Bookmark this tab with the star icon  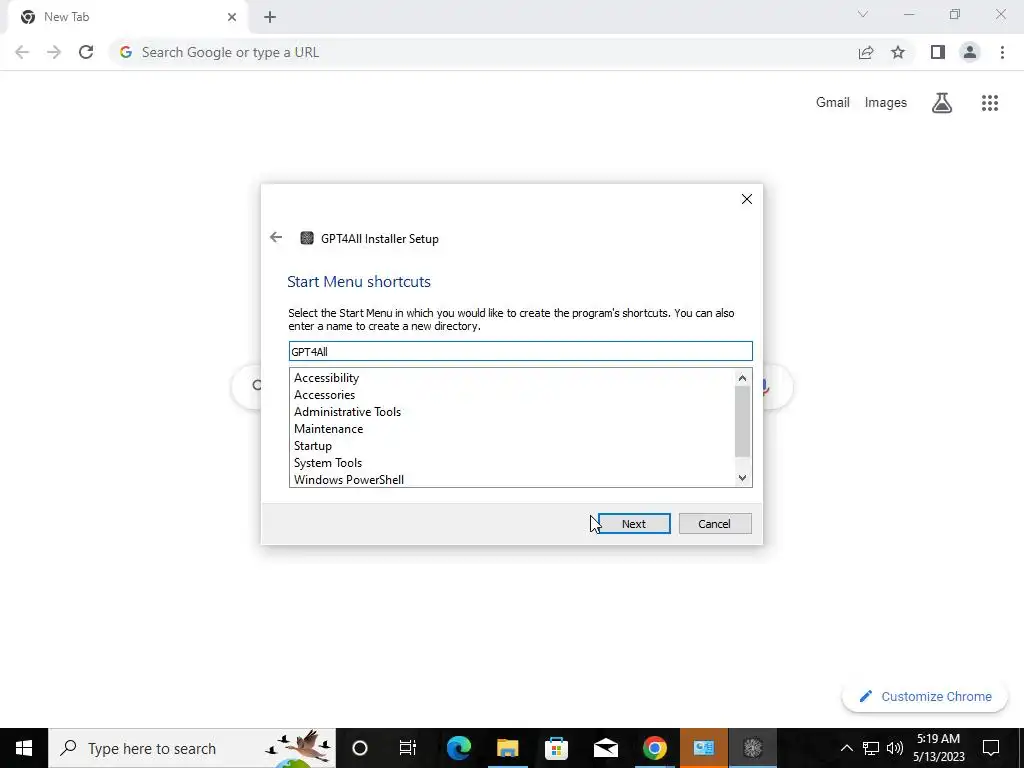898,52
